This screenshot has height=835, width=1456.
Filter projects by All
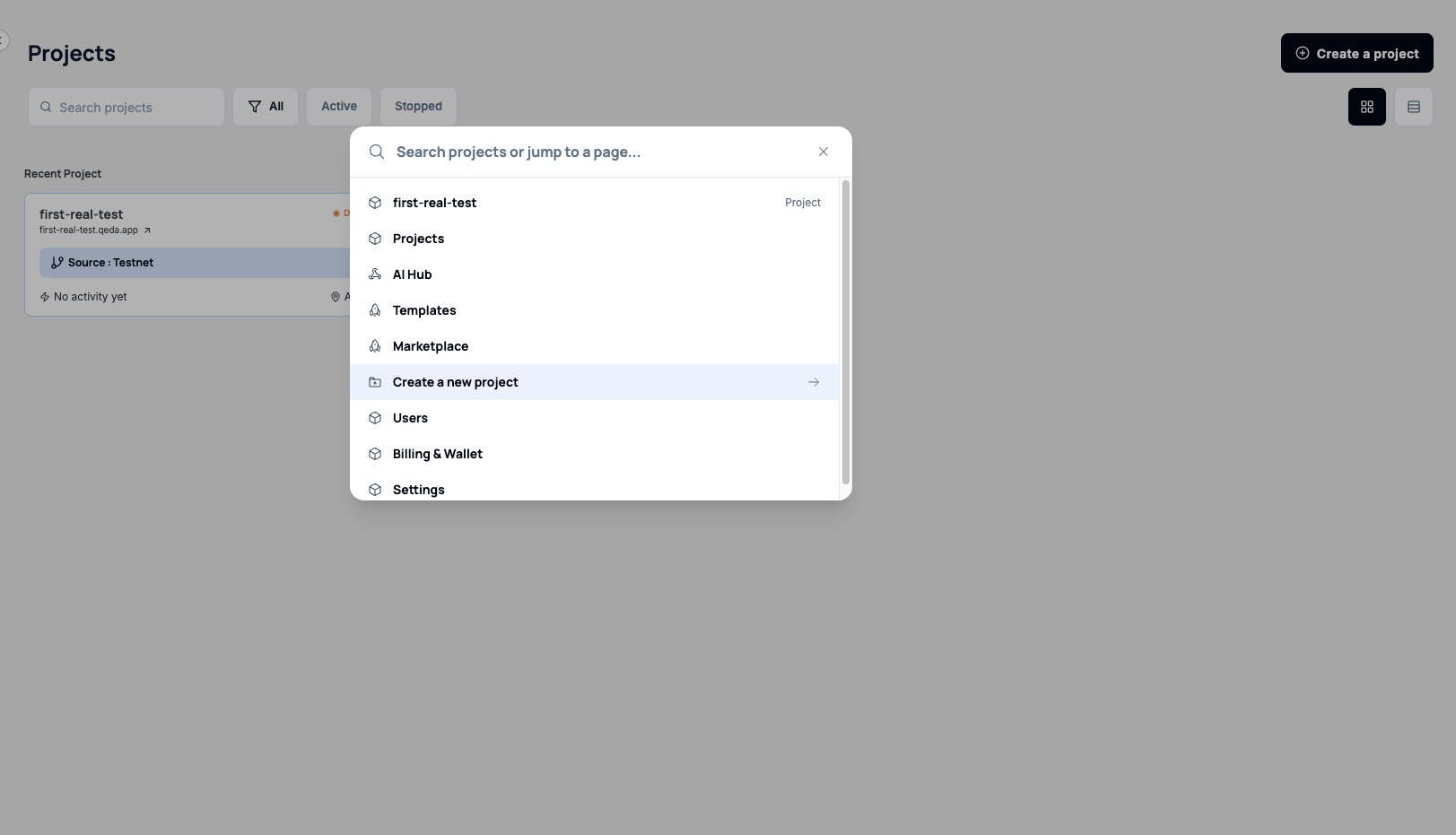[266, 107]
